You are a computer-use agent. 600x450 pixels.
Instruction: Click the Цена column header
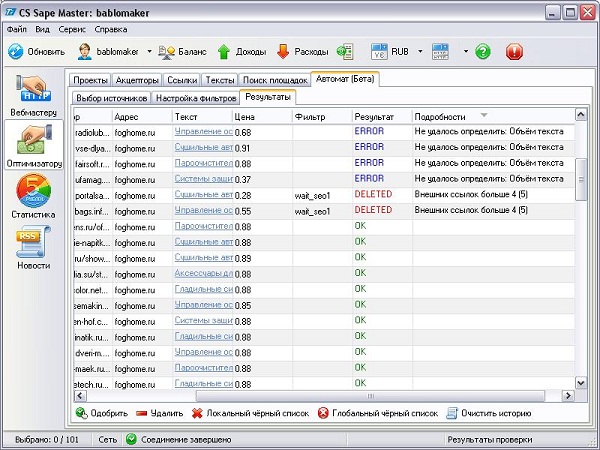click(x=262, y=117)
